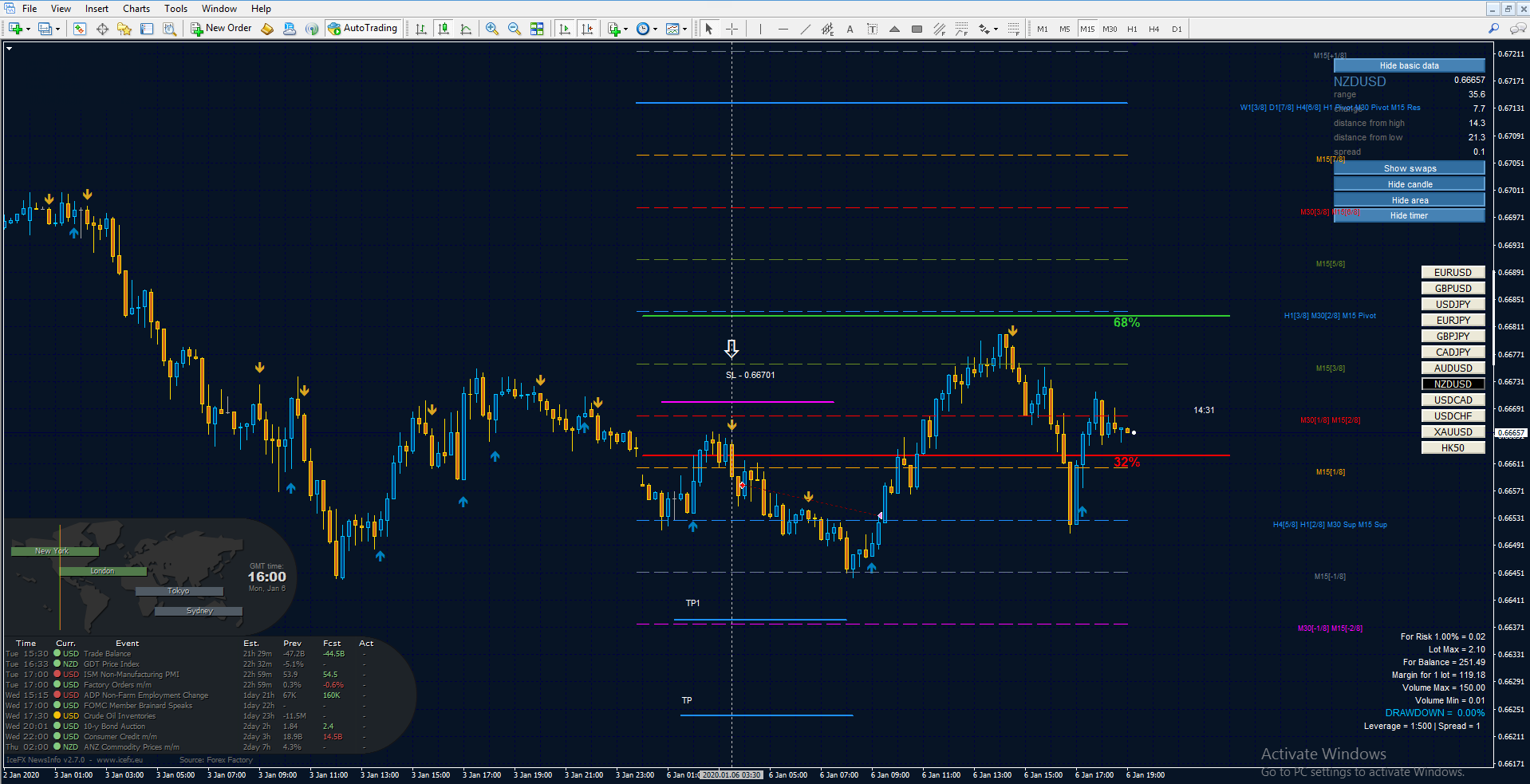
Task: Open the Tools menu
Action: (175, 9)
